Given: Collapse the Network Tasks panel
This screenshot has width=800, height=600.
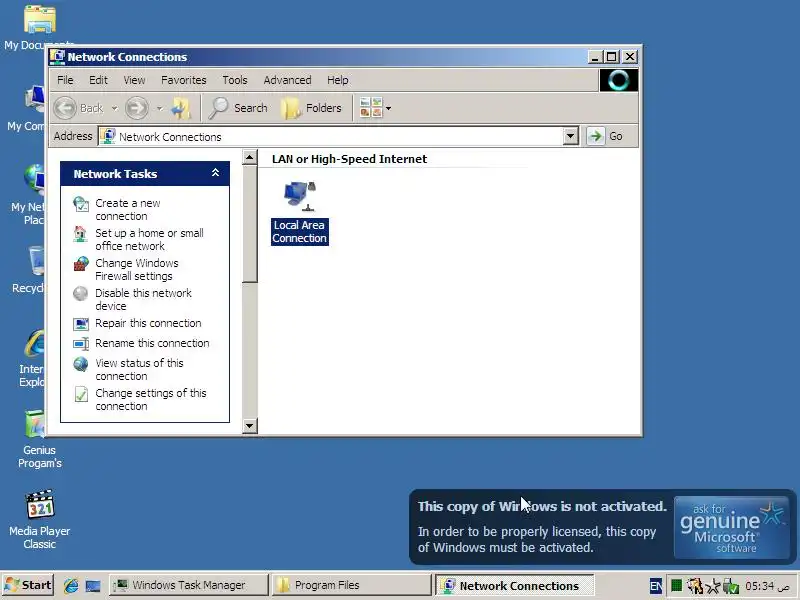Looking at the screenshot, I should click(216, 173).
